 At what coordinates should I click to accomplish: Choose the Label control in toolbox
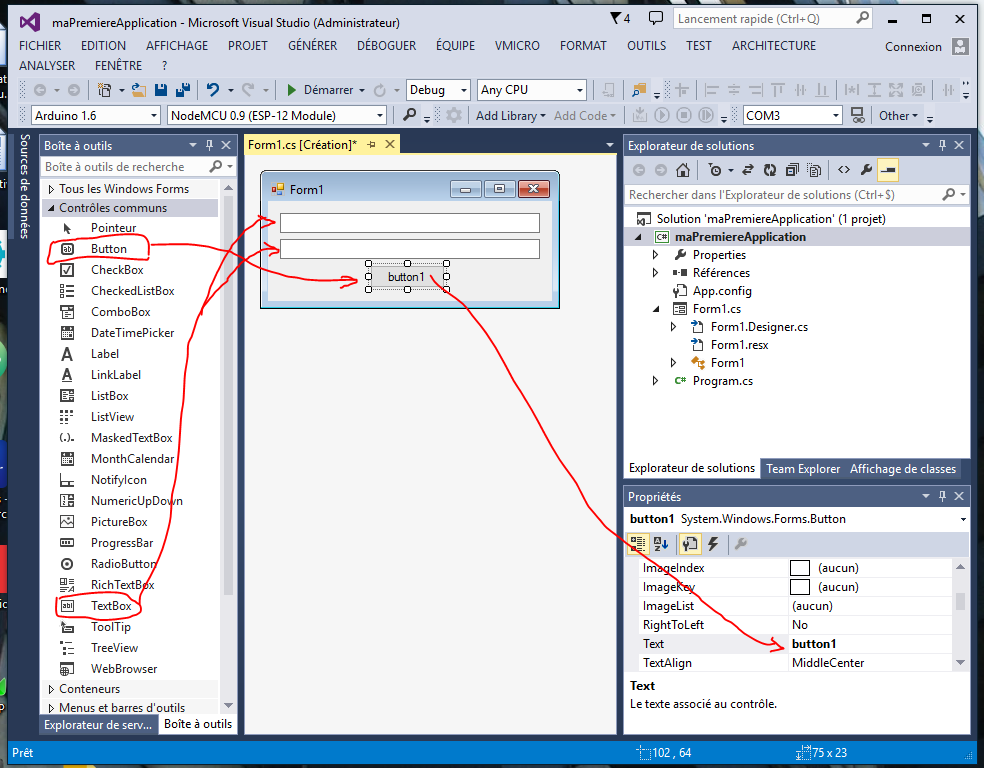click(x=104, y=354)
